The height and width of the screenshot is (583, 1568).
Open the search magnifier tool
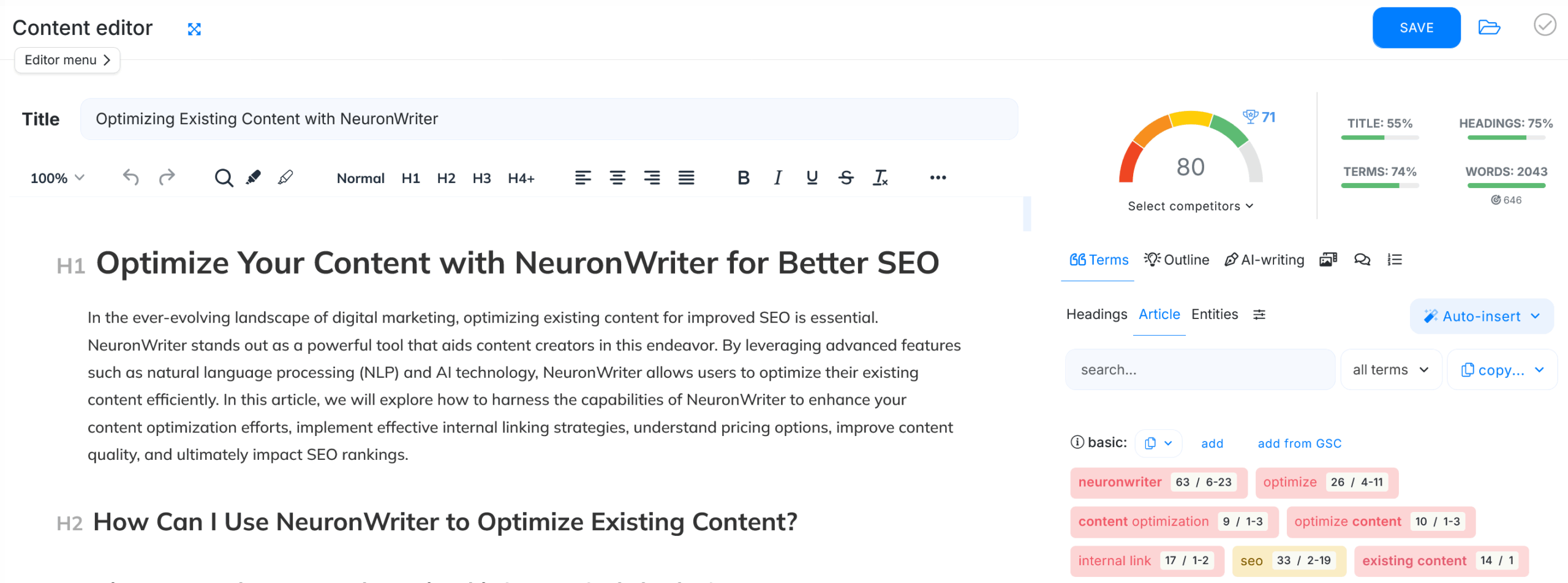(x=224, y=178)
